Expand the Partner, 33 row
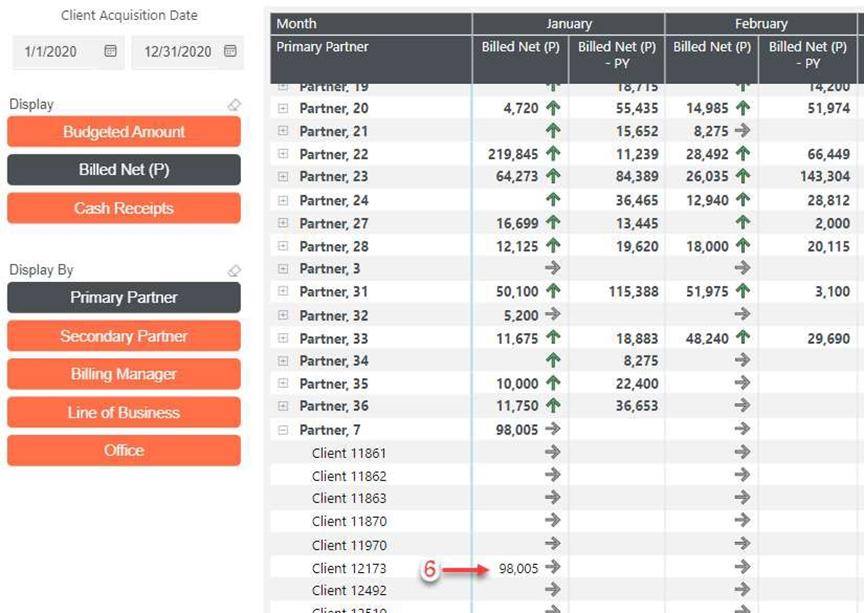 click(283, 339)
